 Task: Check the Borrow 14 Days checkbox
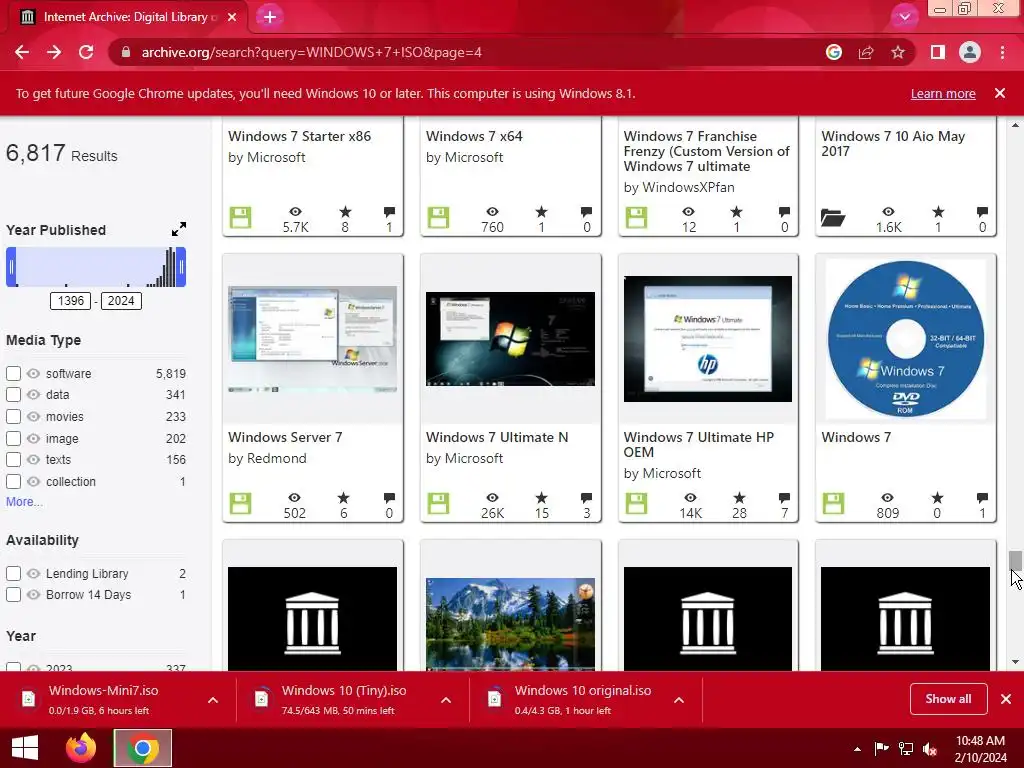[x=13, y=595]
